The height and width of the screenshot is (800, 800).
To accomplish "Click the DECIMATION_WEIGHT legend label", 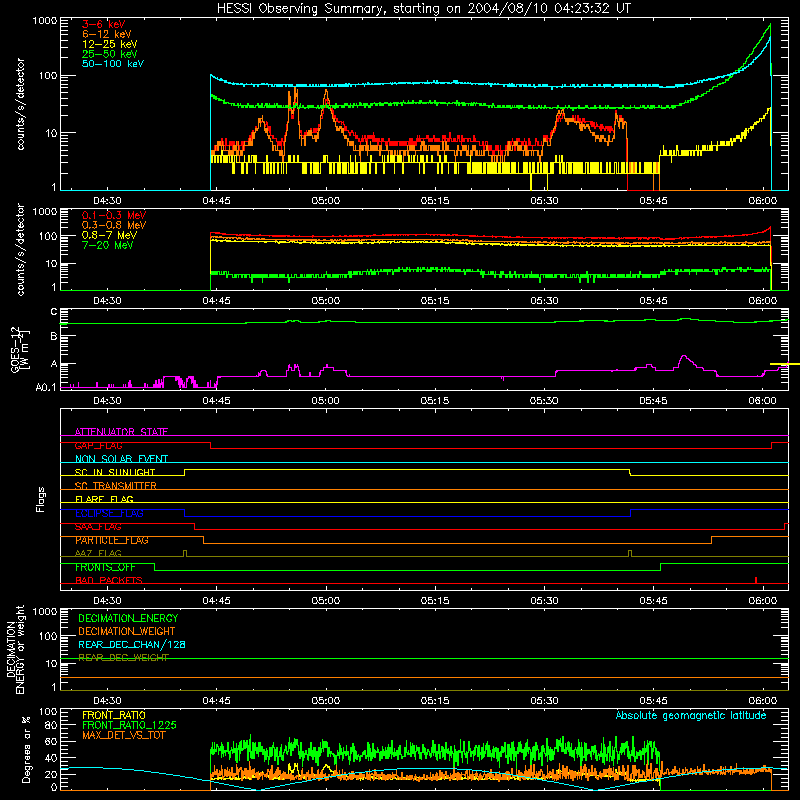I will point(127,631).
